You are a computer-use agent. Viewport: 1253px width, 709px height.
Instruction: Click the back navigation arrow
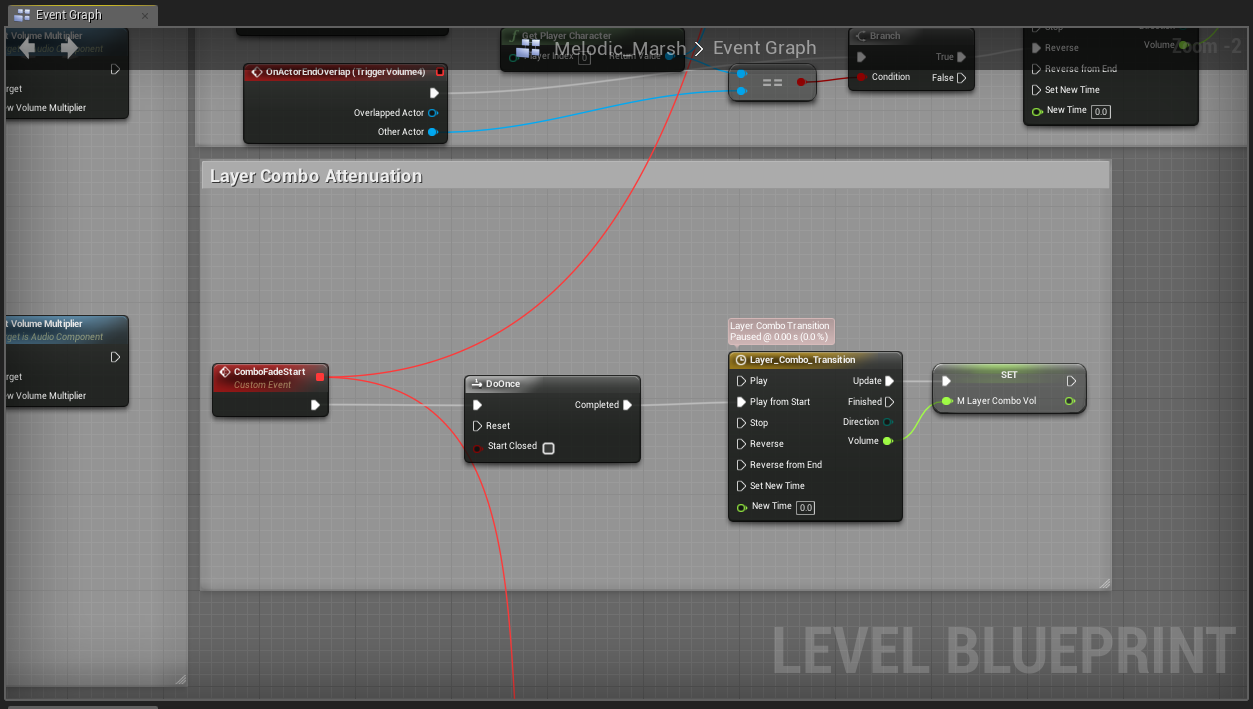click(x=27, y=48)
